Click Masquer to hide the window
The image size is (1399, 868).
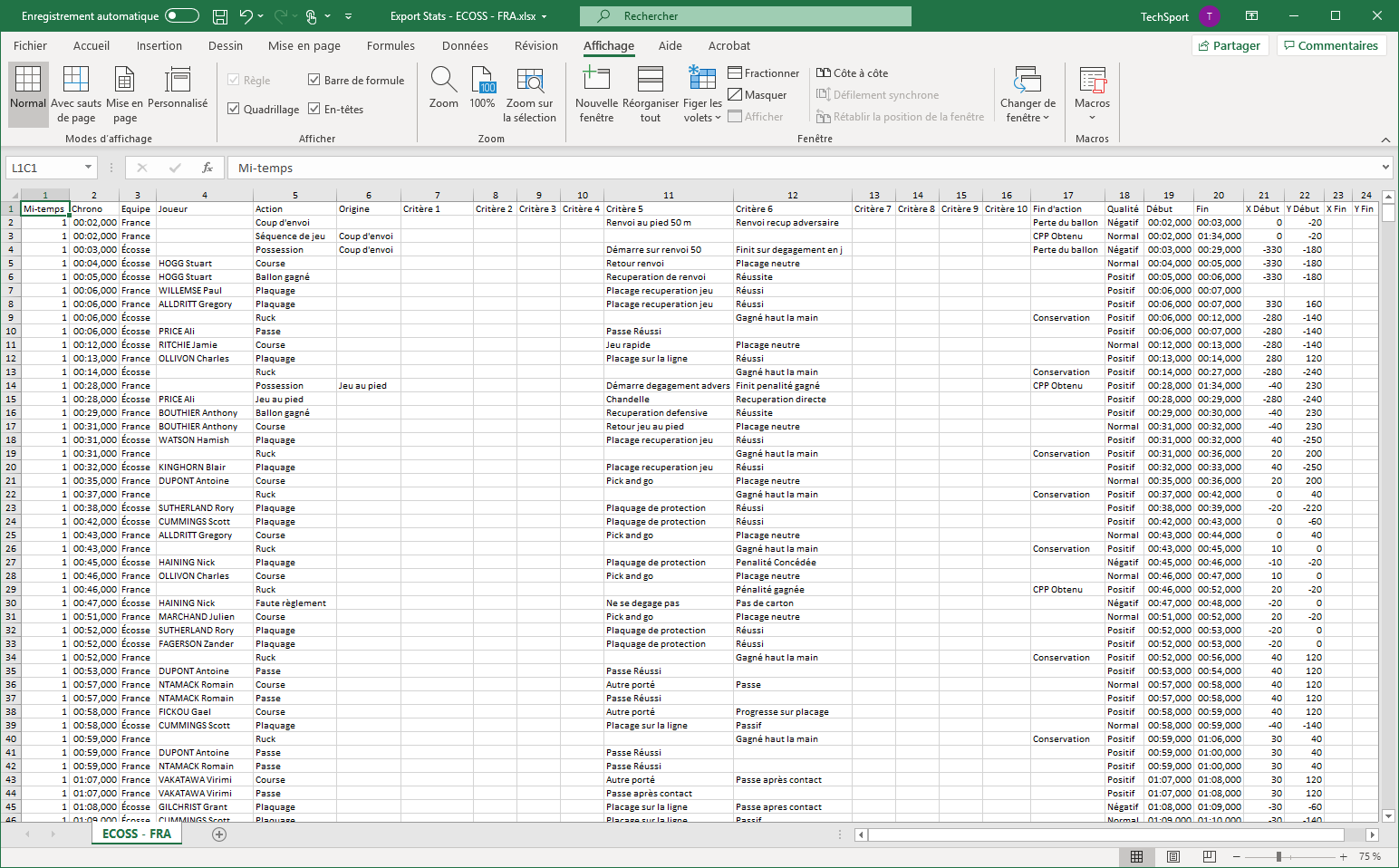pos(757,95)
